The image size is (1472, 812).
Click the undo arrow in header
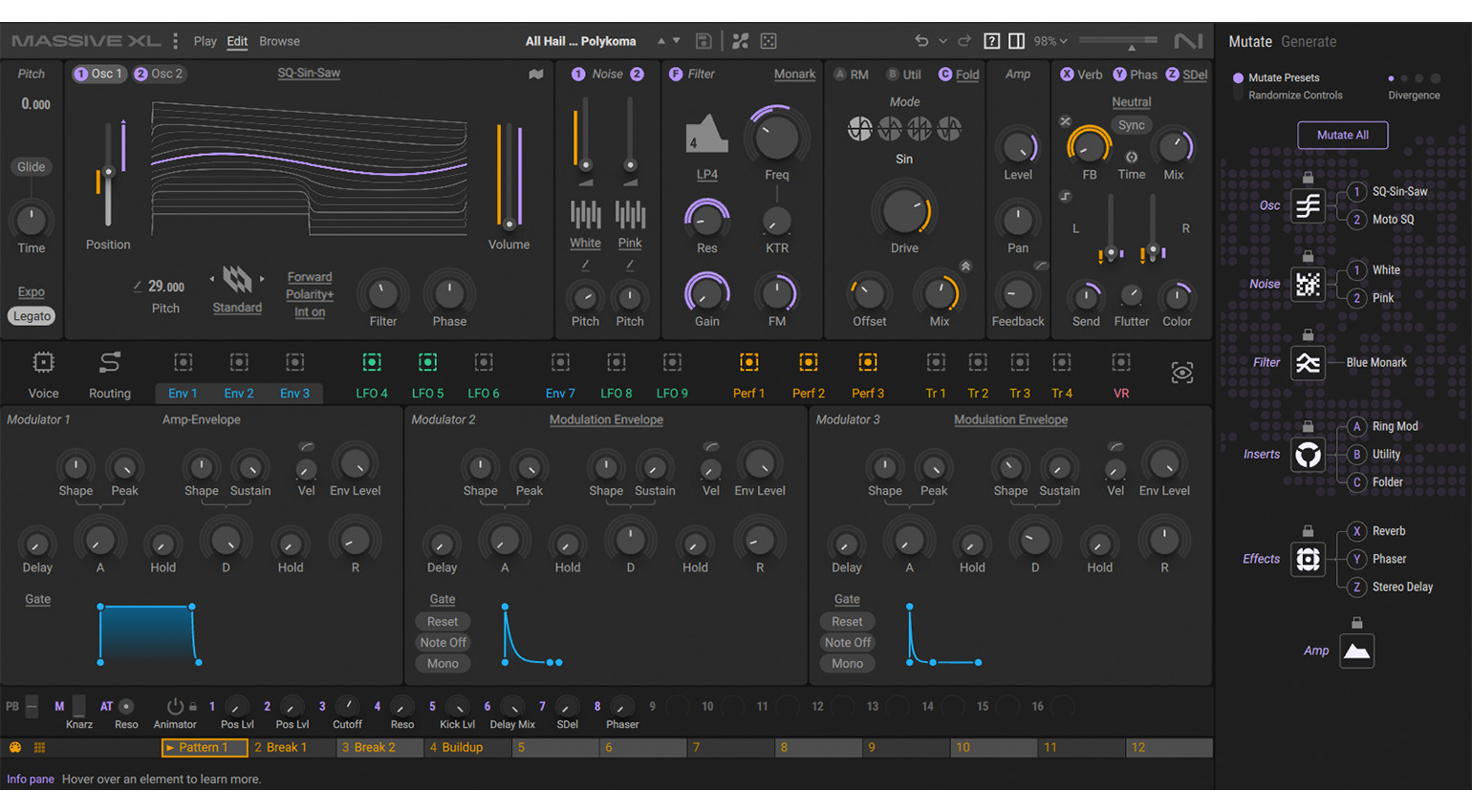(921, 41)
